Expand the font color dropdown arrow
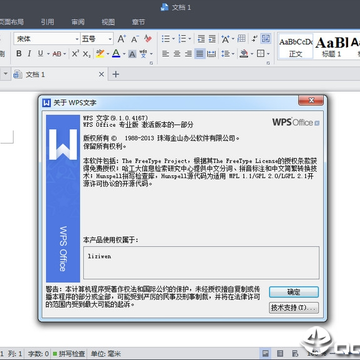The image size is (360, 360). (124, 54)
